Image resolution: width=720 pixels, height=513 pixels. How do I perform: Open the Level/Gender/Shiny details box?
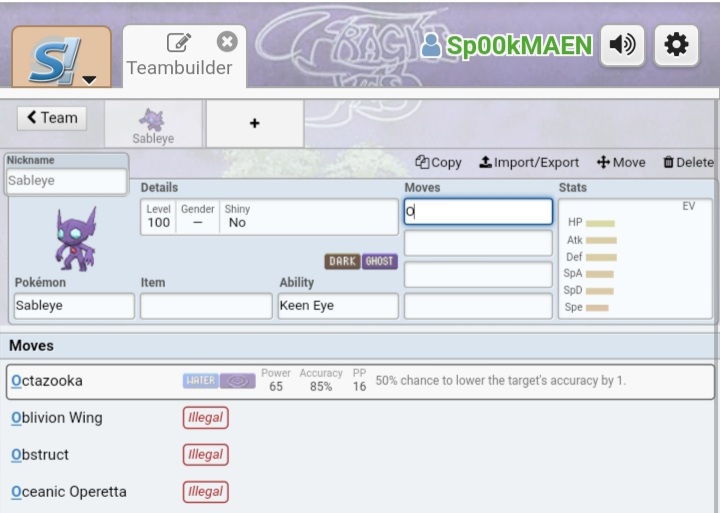[269, 217]
